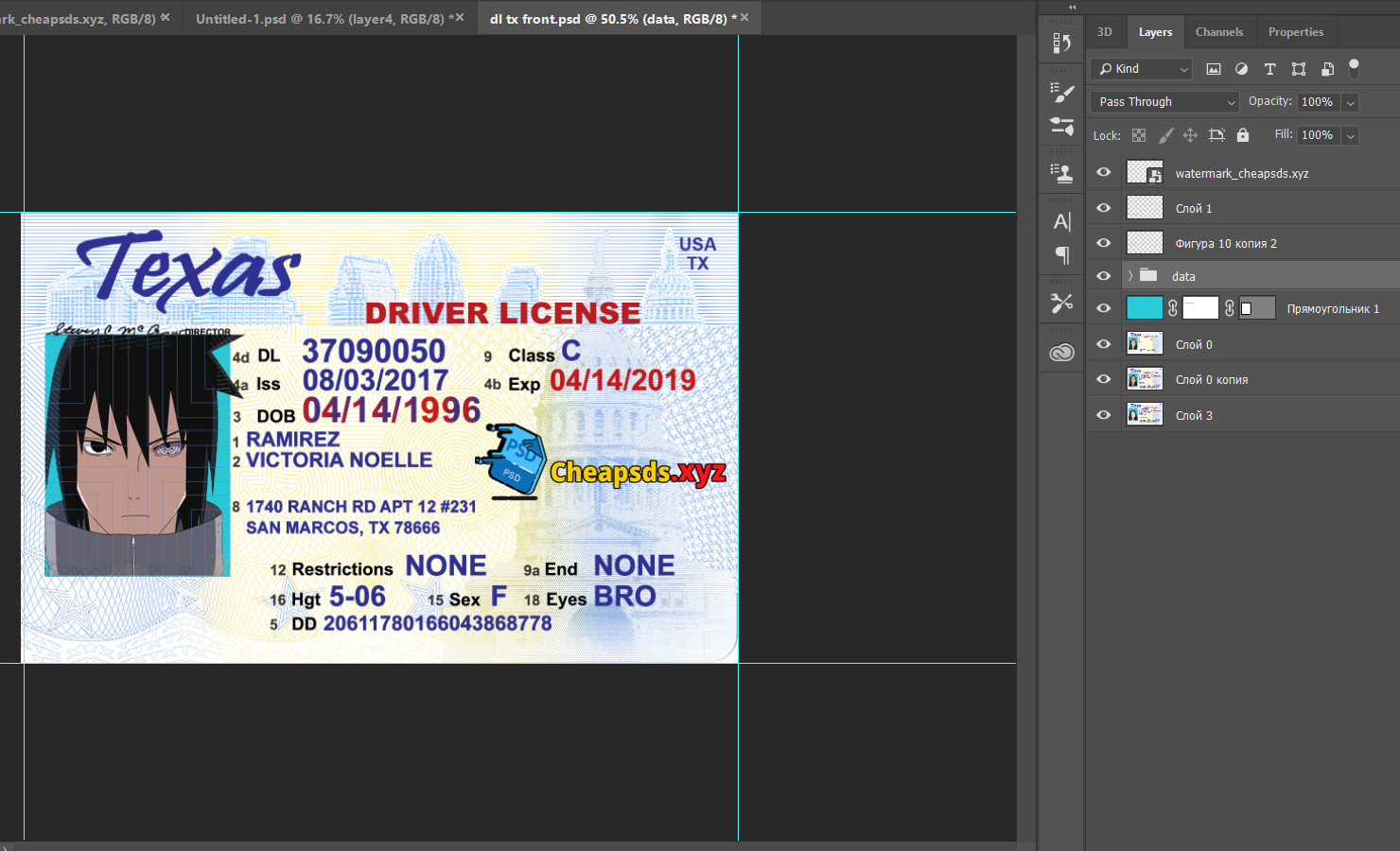Click the lock transparent pixels icon
Image resolution: width=1400 pixels, height=851 pixels.
1139,135
